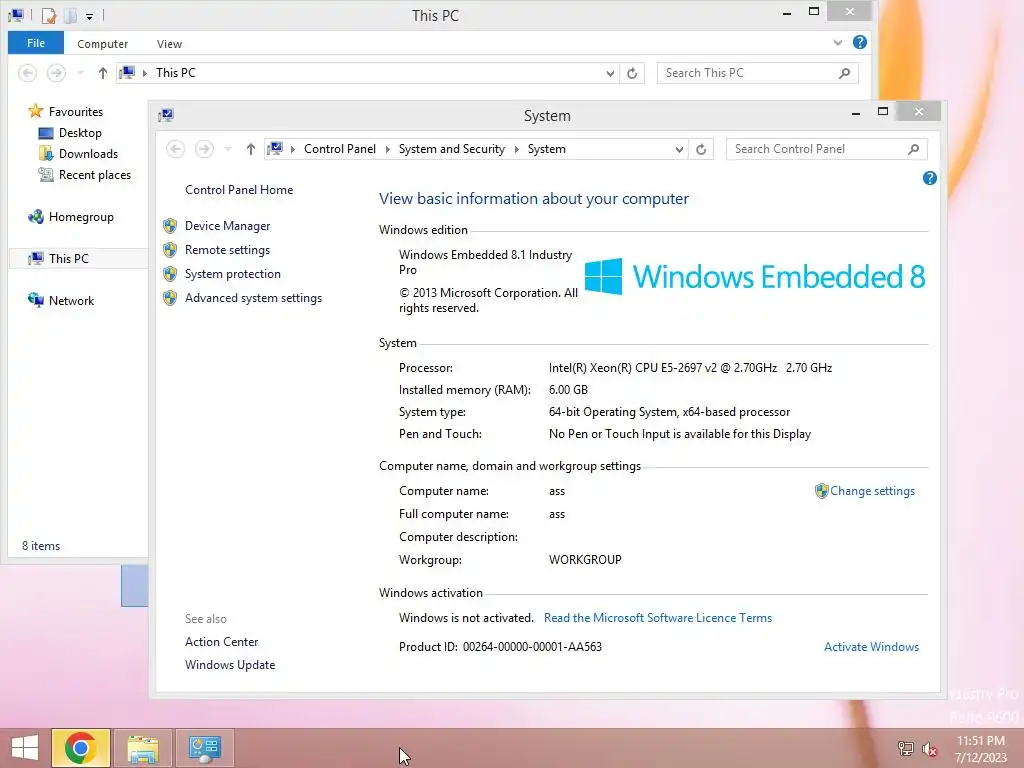Viewport: 1024px width, 768px height.
Task: Expand the ribbon in This PC window
Action: [838, 43]
